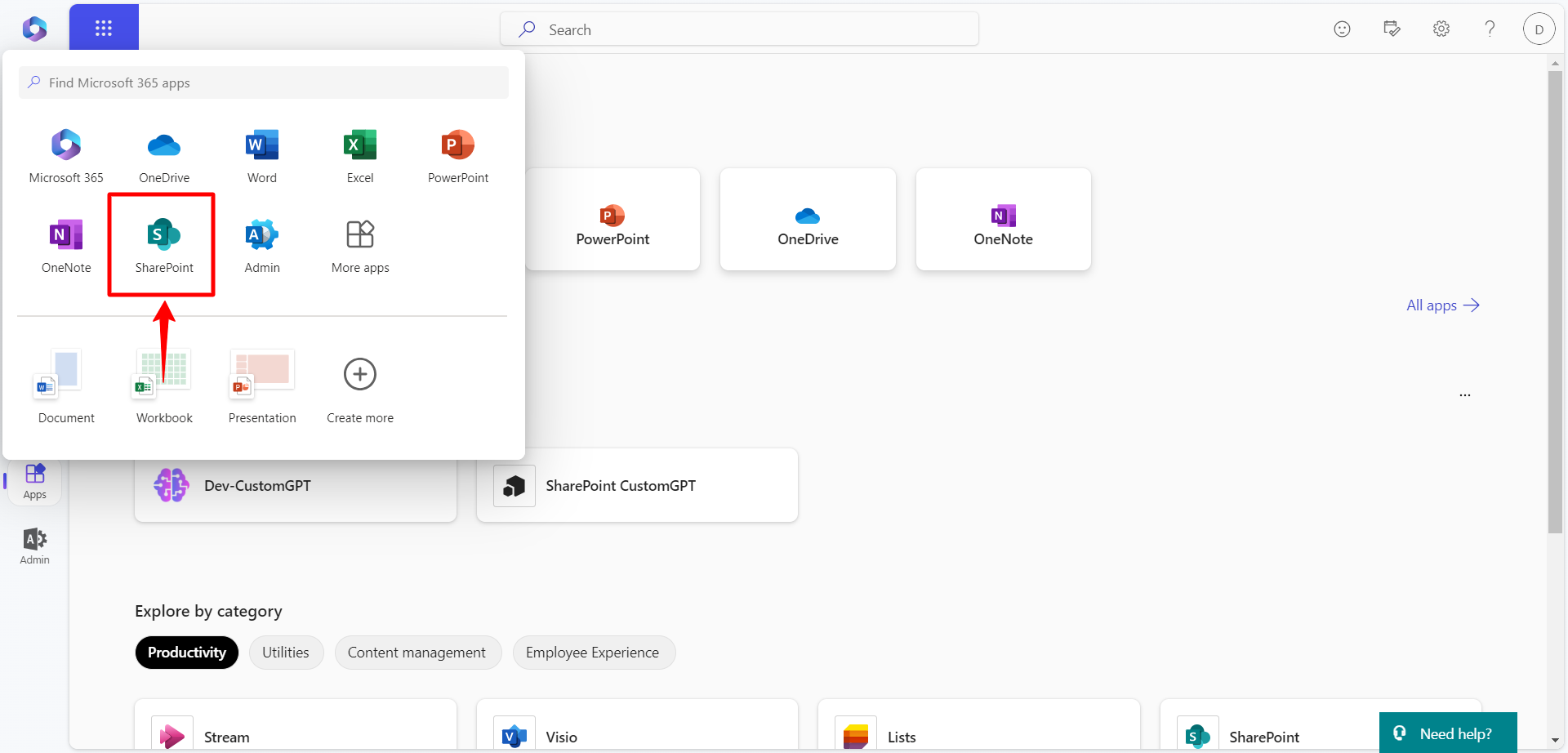Launch Word from the app launcher
1568x753 pixels.
(262, 156)
